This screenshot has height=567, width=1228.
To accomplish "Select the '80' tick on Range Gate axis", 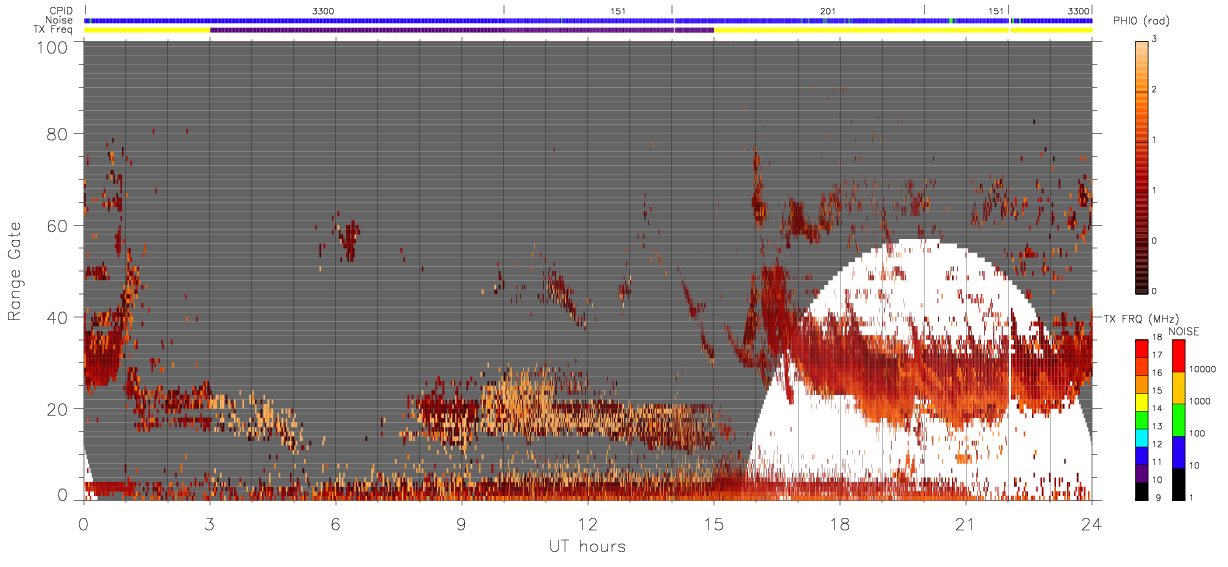I will click(x=58, y=133).
